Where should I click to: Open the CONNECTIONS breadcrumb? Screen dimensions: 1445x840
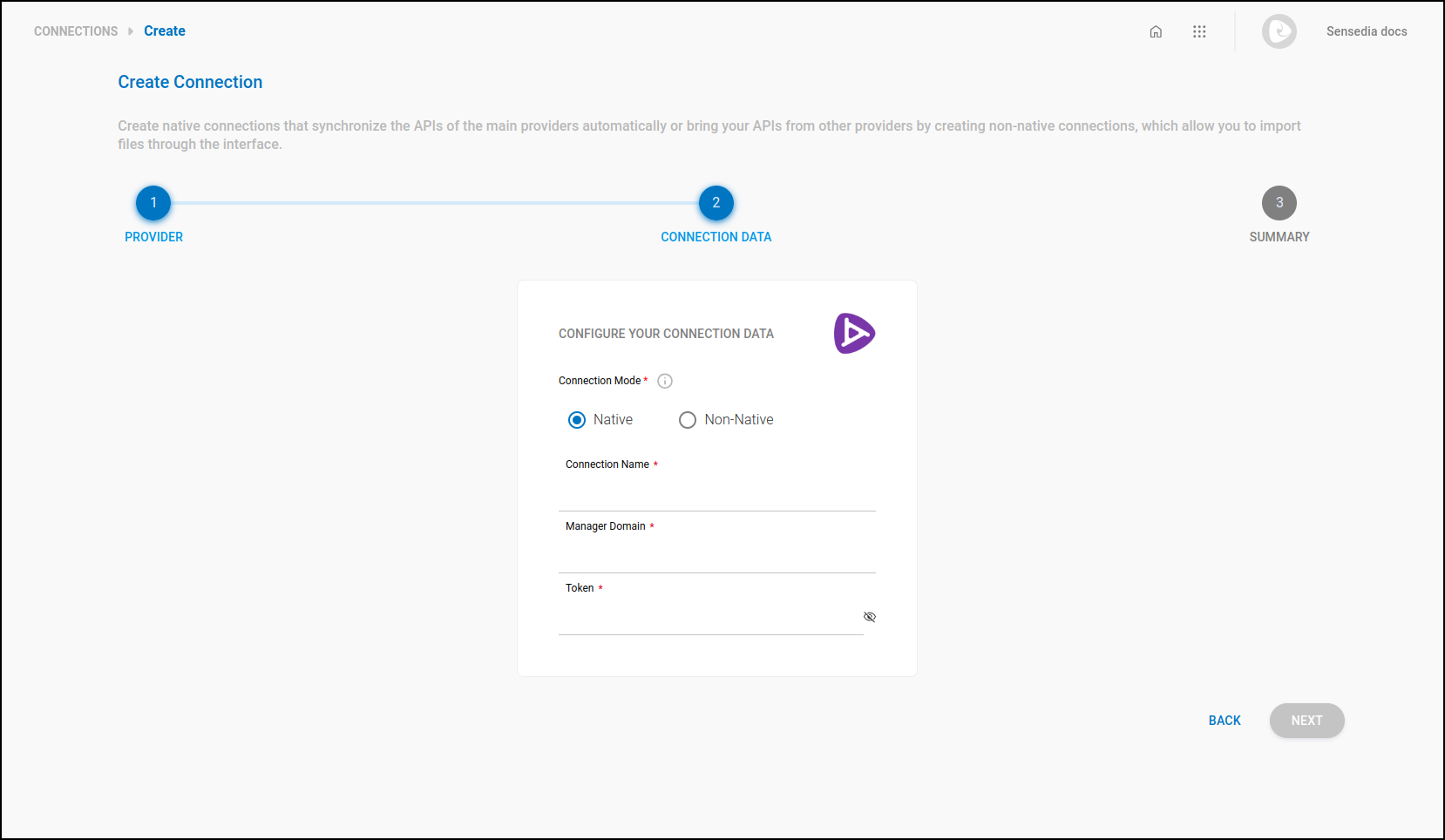(75, 30)
